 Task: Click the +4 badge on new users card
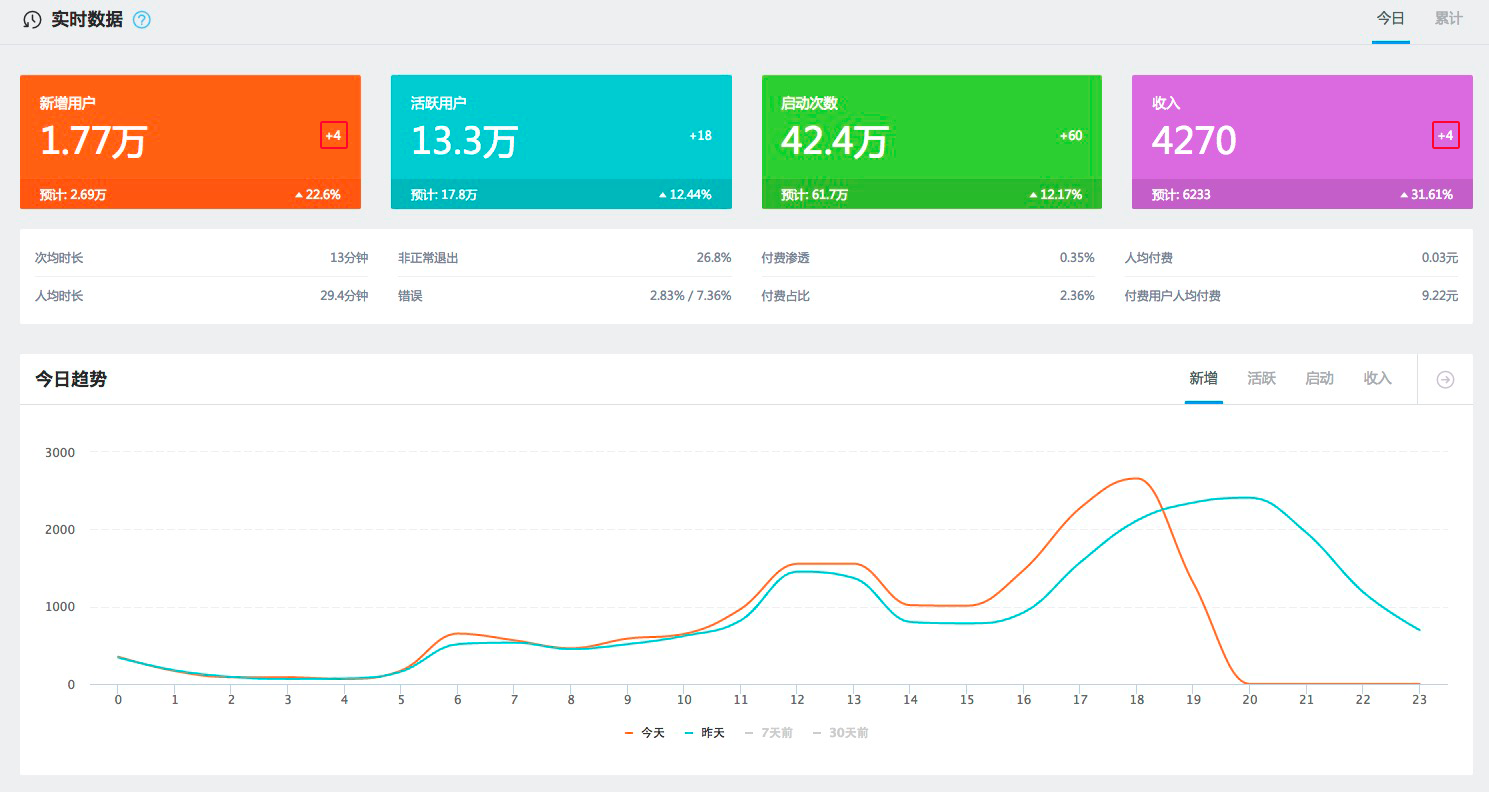point(334,135)
